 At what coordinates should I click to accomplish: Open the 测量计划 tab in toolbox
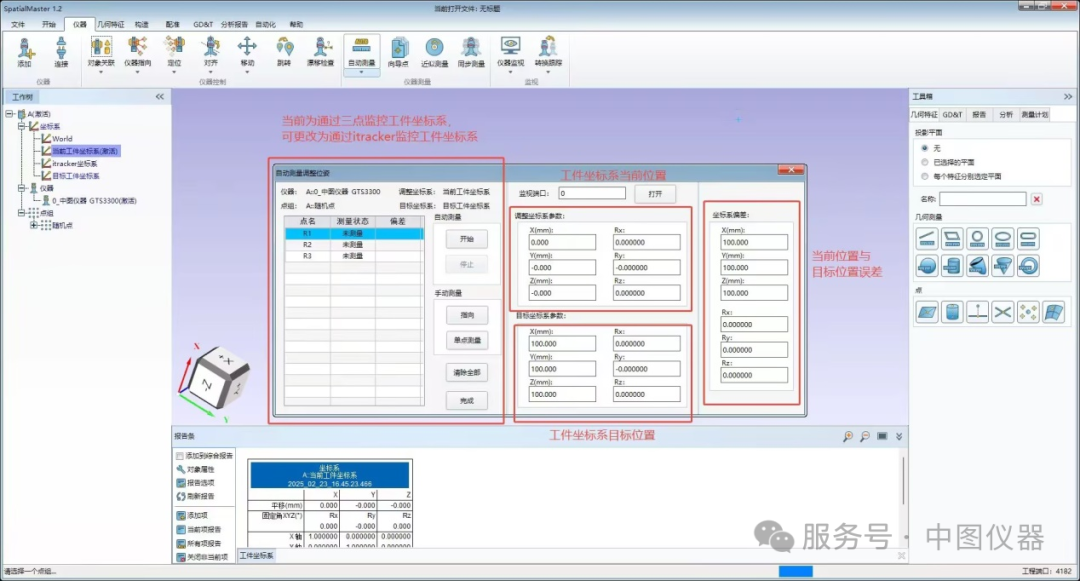1035,115
